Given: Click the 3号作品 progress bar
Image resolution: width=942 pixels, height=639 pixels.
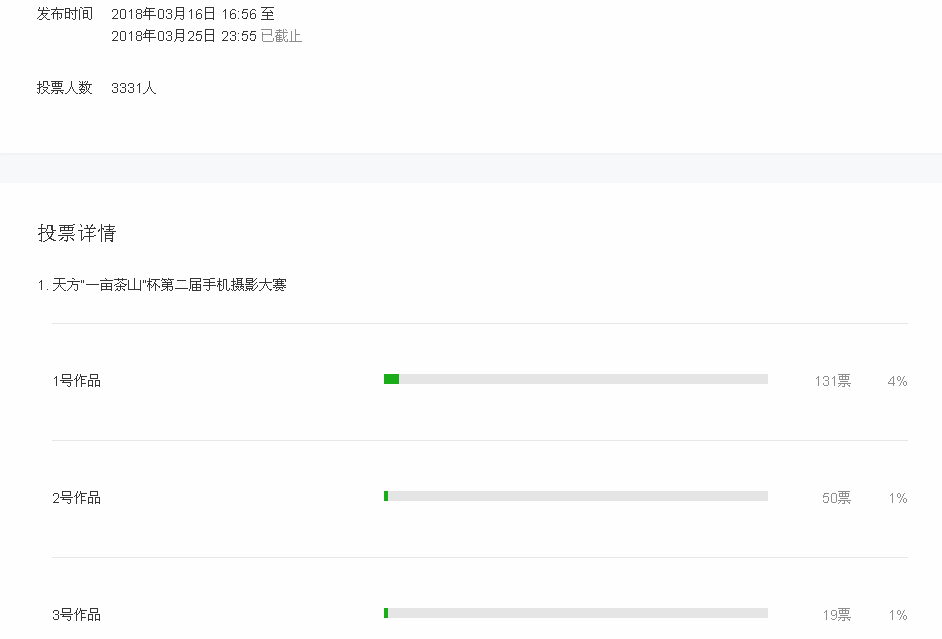Looking at the screenshot, I should pyautogui.click(x=575, y=613).
